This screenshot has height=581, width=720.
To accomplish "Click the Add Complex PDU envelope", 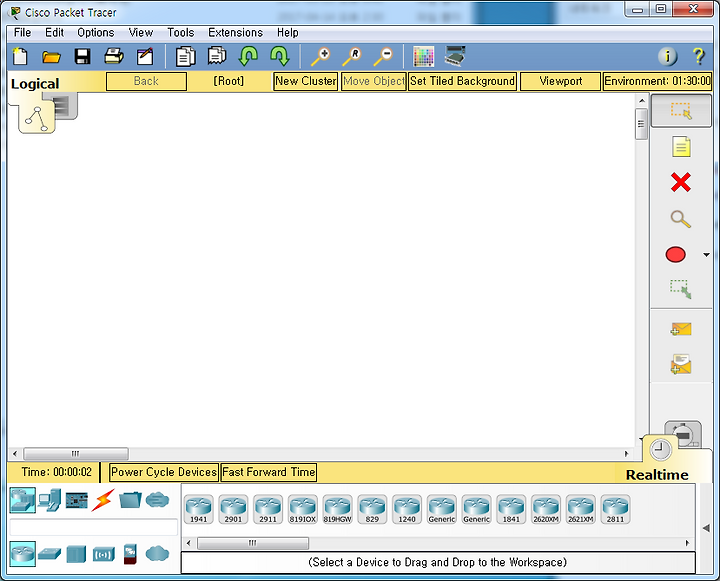I will pos(681,364).
